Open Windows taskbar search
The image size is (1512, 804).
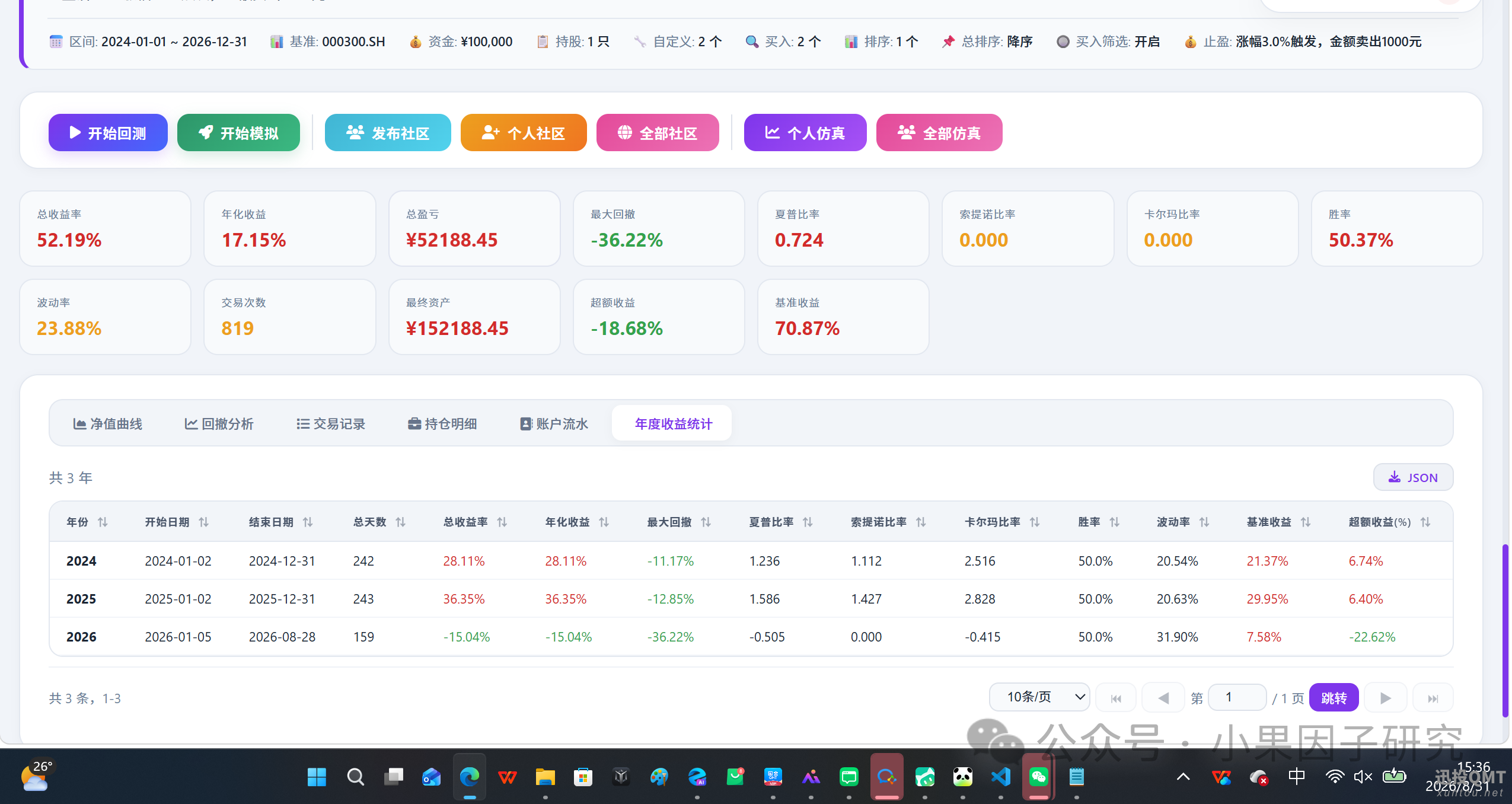(x=355, y=777)
